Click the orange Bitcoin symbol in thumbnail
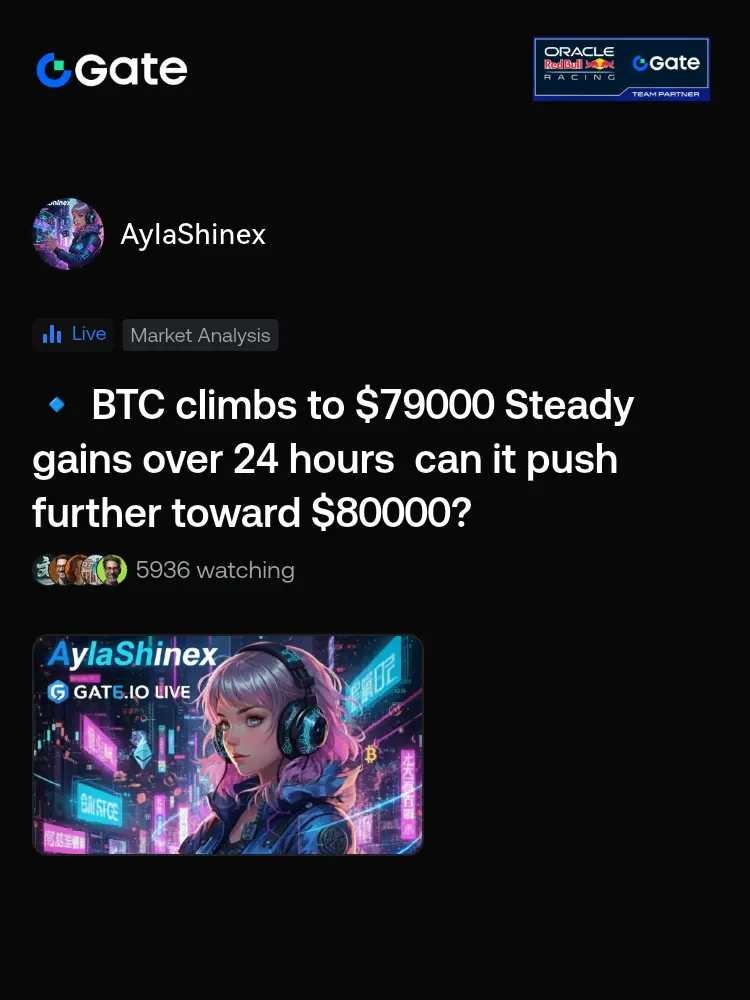This screenshot has width=750, height=1000. pyautogui.click(x=371, y=755)
